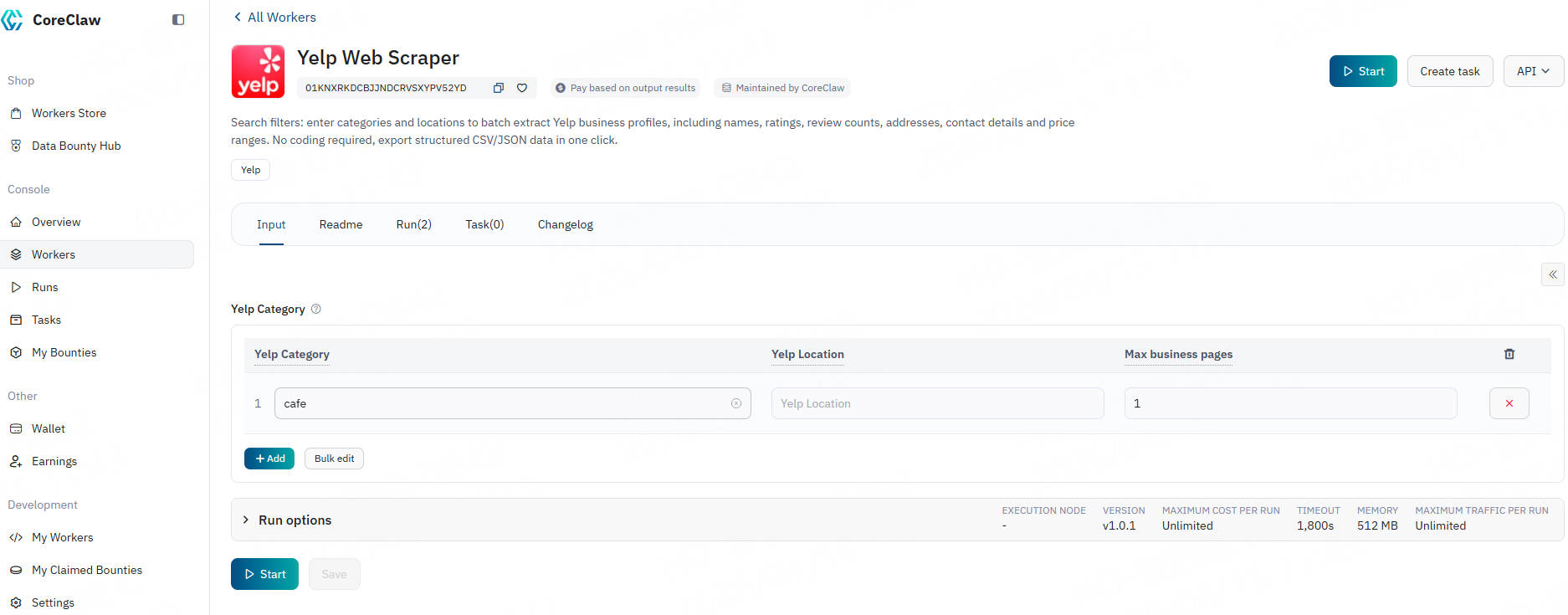Click the Bulk edit button
1568x615 pixels.
point(334,459)
